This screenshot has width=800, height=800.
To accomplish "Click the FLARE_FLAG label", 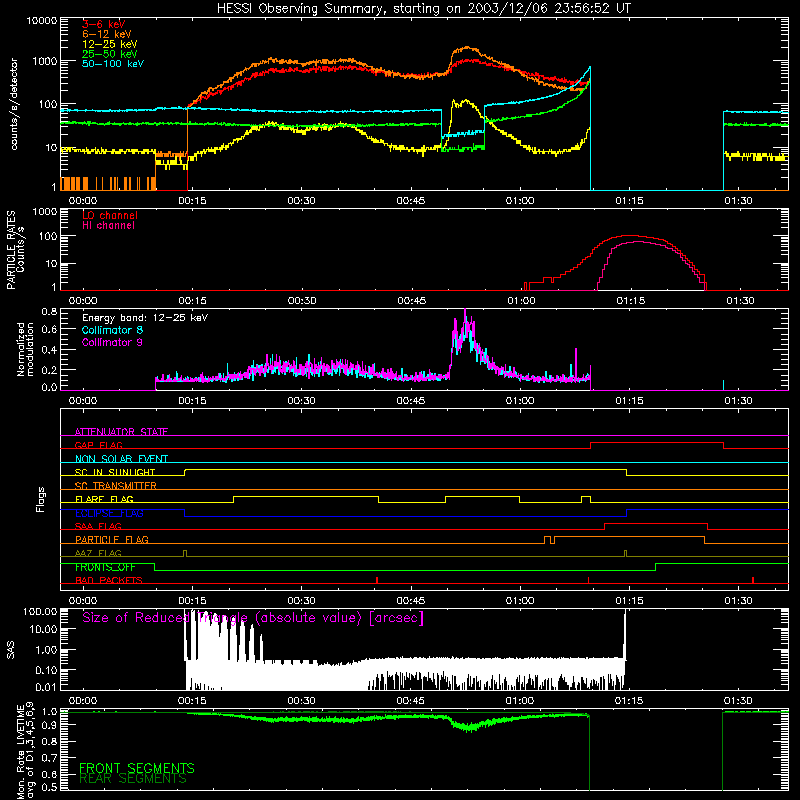I will click(104, 499).
